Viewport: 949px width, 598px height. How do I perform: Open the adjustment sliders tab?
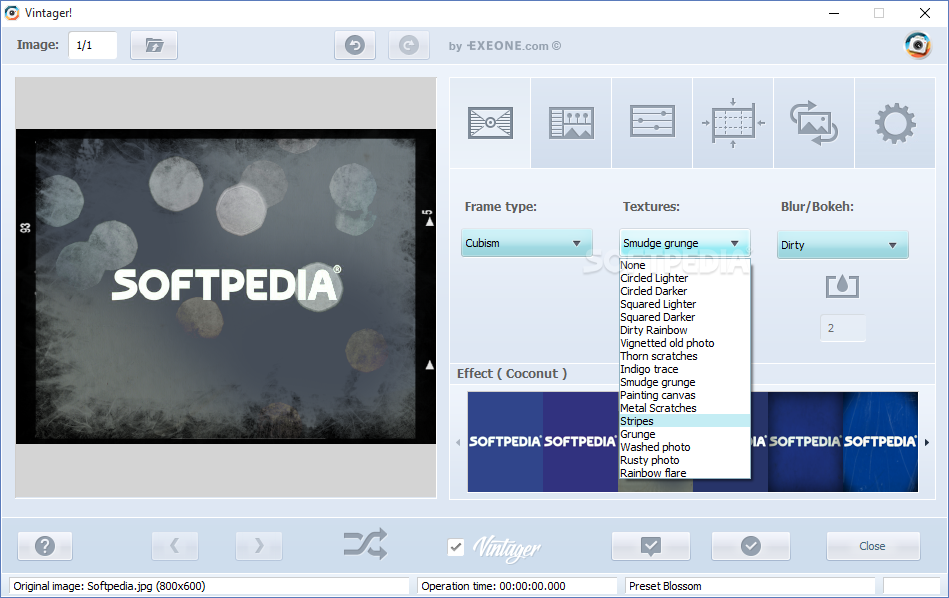652,123
